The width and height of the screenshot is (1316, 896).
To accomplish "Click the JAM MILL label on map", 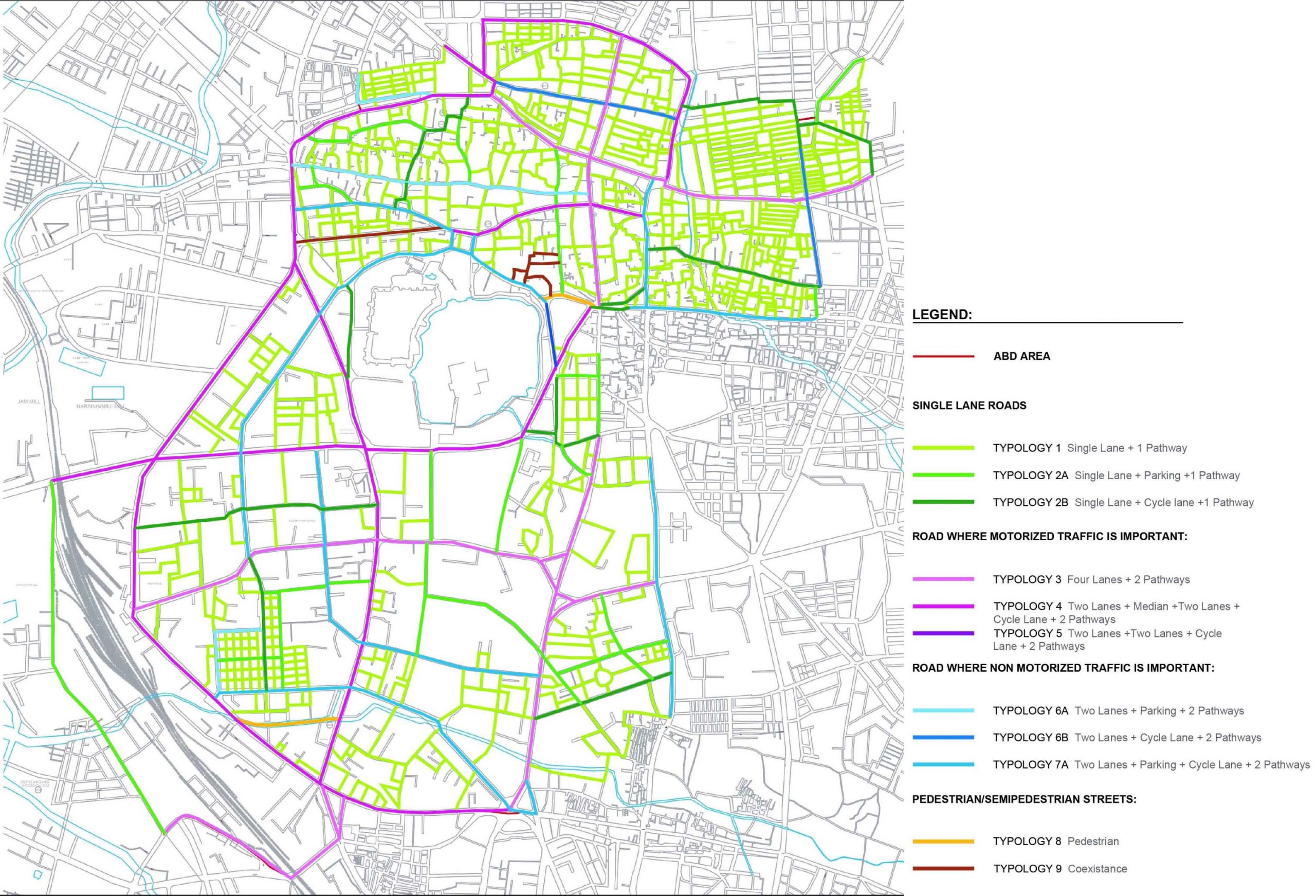I will 30,401.
